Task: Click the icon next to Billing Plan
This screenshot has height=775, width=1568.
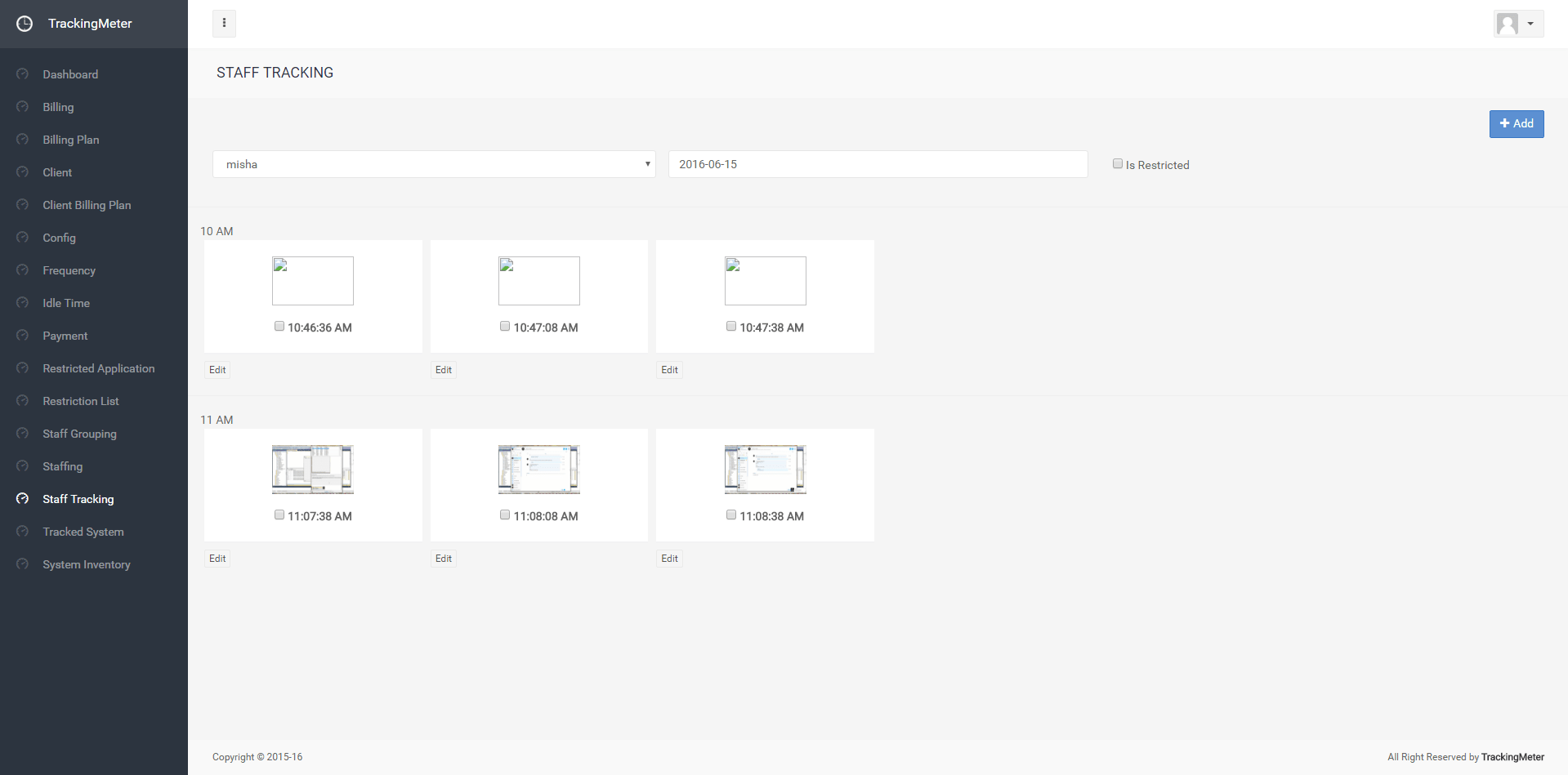Action: point(23,140)
